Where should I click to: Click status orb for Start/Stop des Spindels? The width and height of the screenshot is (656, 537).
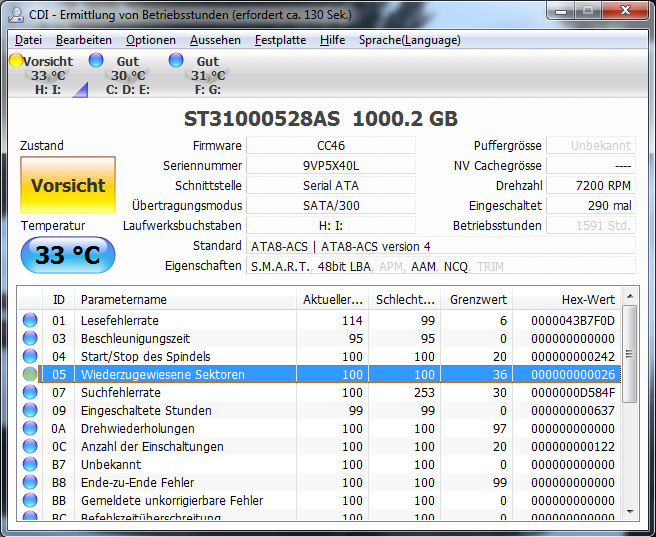pos(30,356)
